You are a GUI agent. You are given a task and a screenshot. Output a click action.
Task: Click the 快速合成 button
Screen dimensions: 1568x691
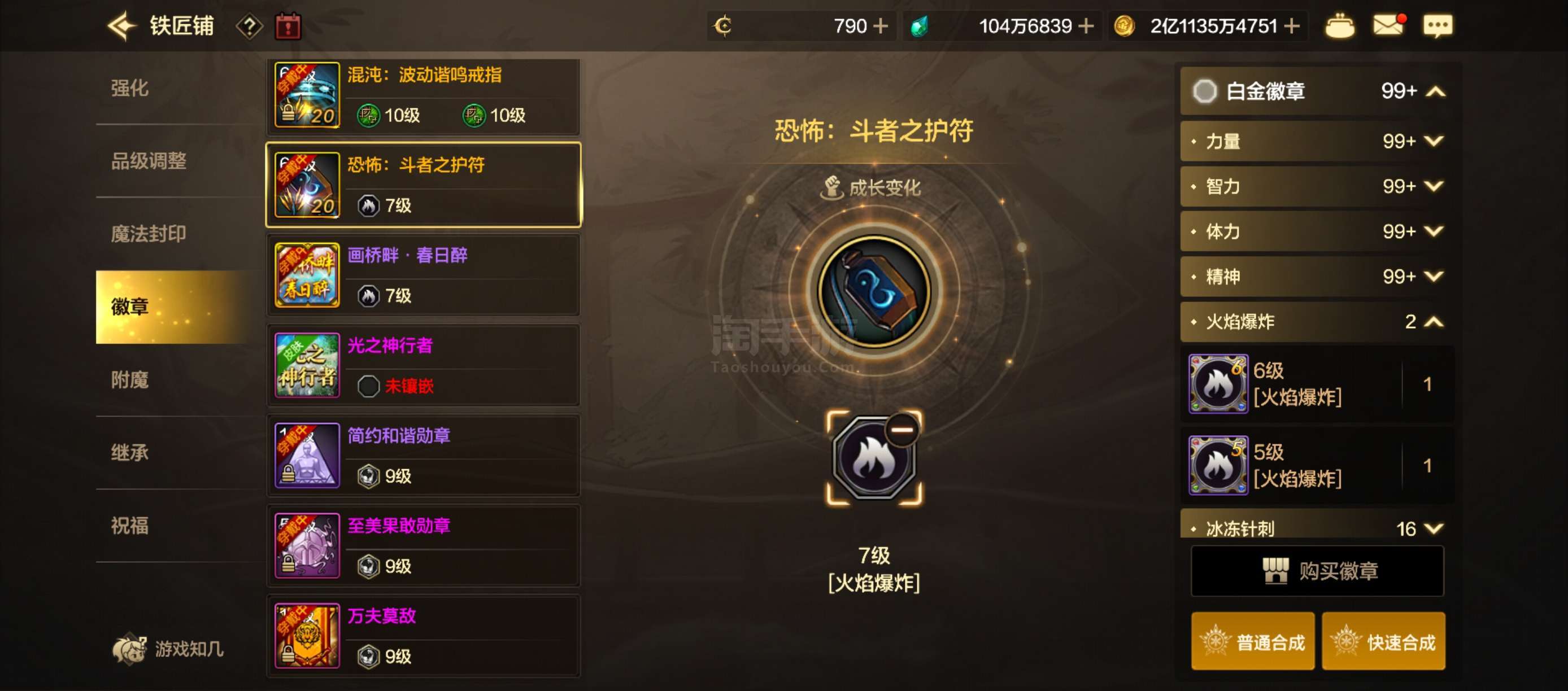1383,642
